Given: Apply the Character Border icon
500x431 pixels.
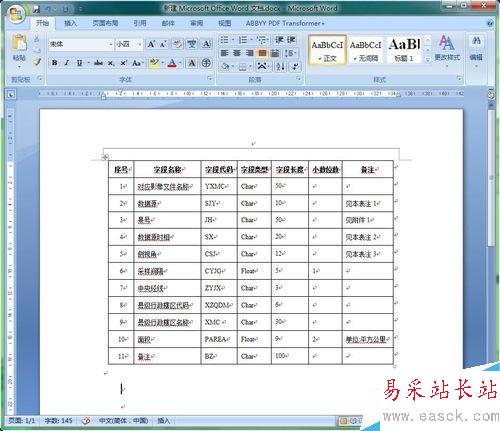Looking at the screenshot, I should pos(206,44).
